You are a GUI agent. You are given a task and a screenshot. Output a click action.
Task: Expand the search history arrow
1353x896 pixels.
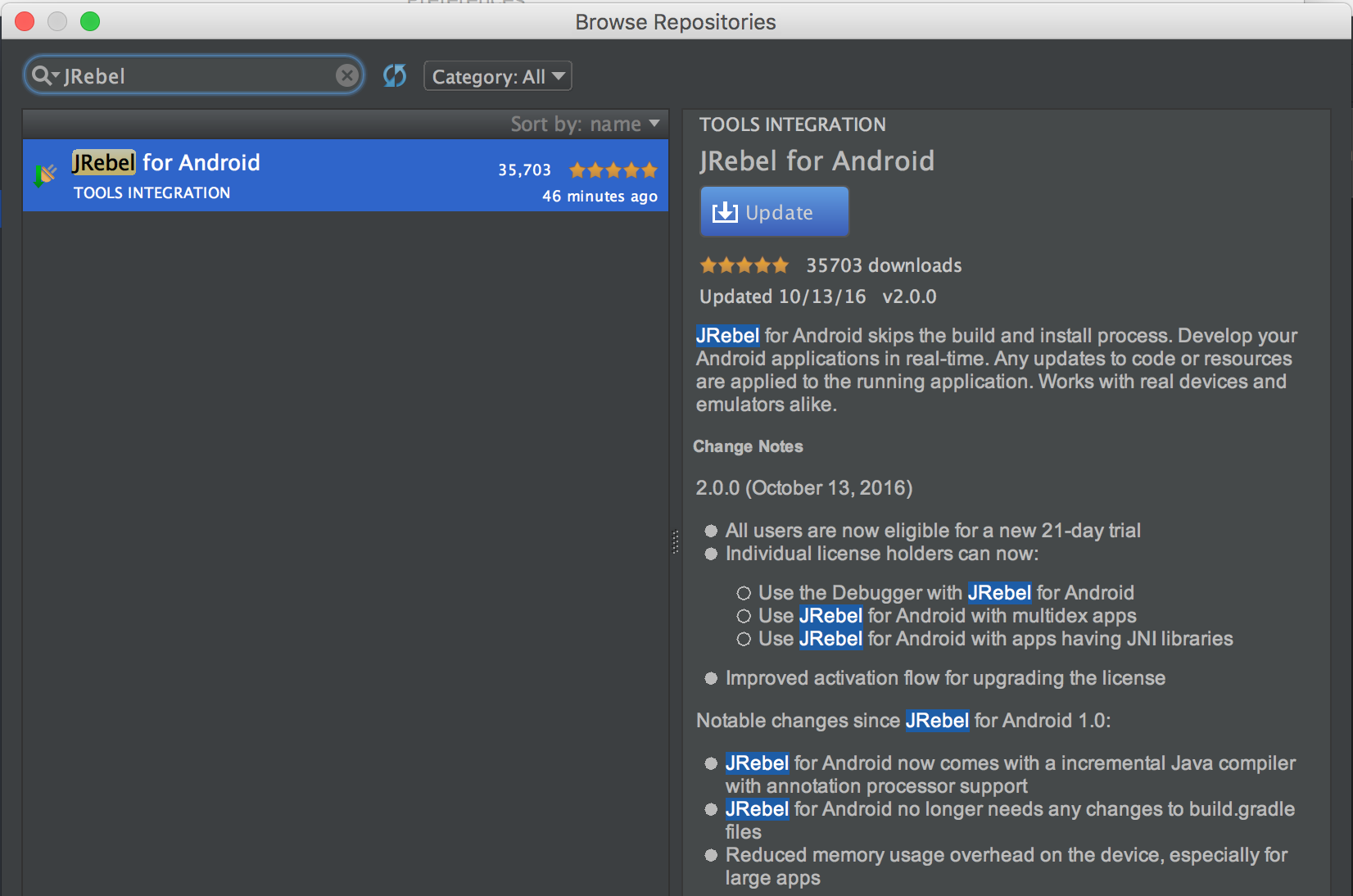click(x=56, y=75)
